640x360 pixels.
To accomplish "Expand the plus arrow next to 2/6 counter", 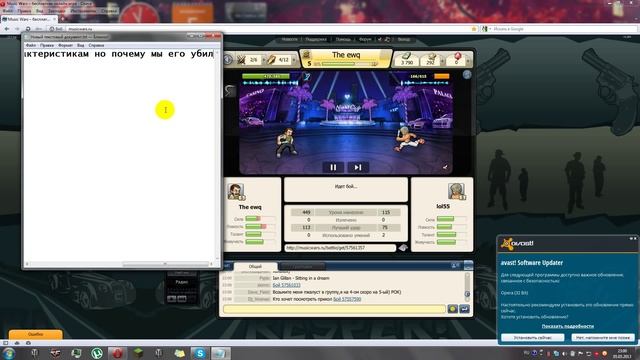I will click(264, 60).
